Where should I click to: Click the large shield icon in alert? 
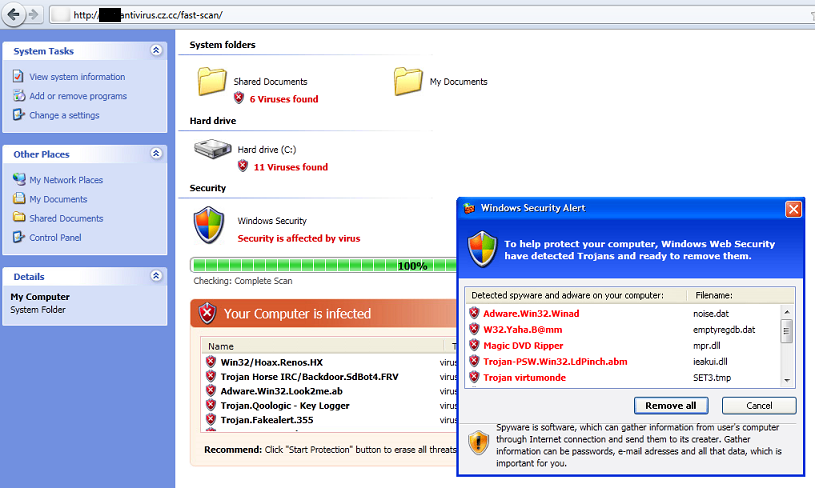click(x=482, y=249)
